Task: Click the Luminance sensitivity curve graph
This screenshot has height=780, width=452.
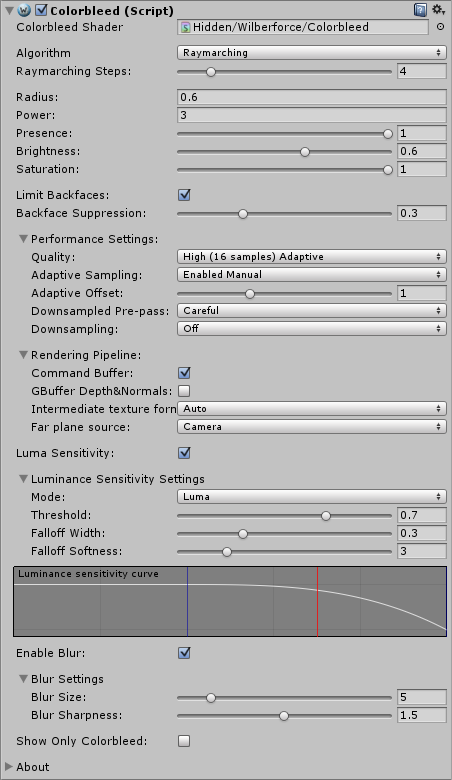Action: (x=230, y=601)
